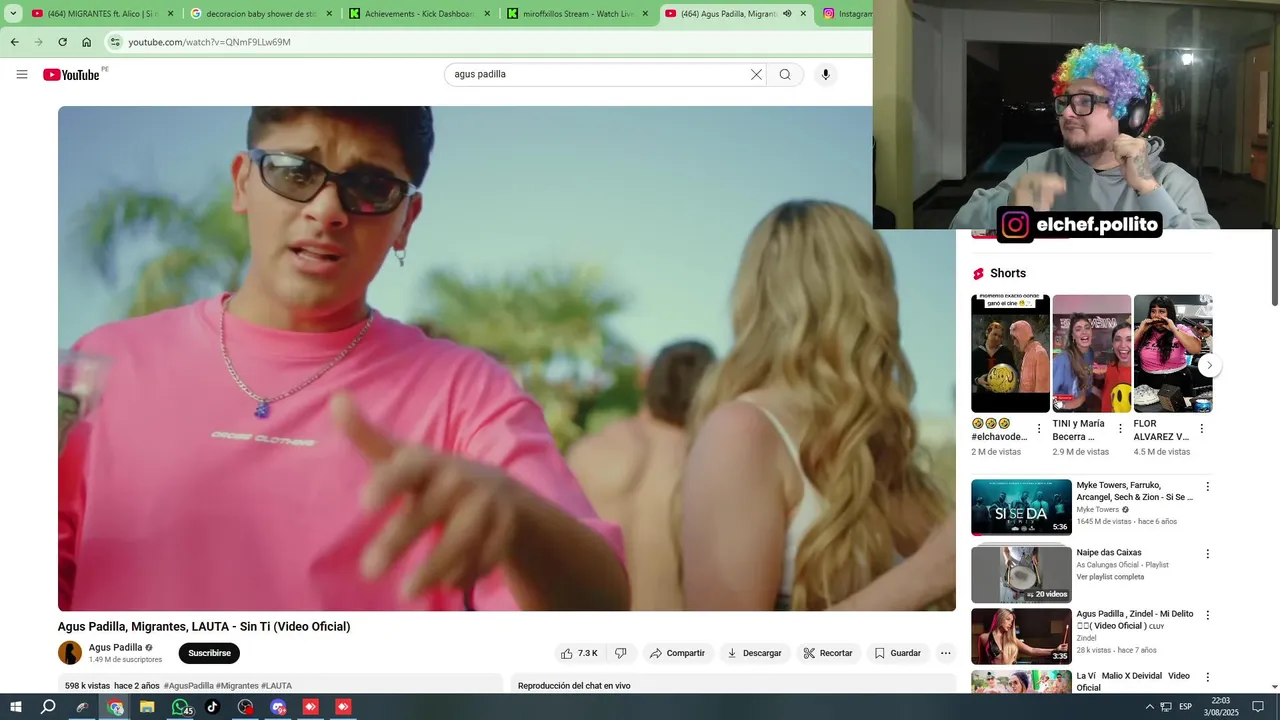Click the #LAUTA hashtag in description

coord(276,686)
